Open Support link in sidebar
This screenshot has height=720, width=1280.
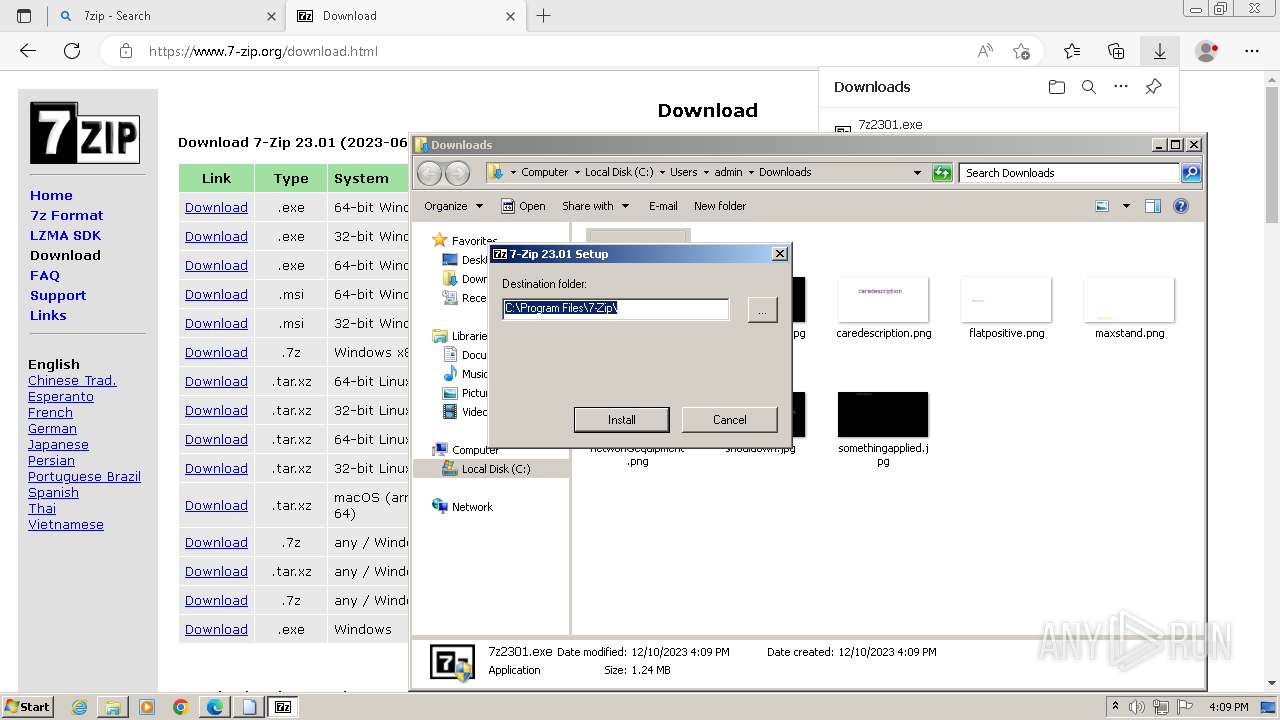coord(58,295)
